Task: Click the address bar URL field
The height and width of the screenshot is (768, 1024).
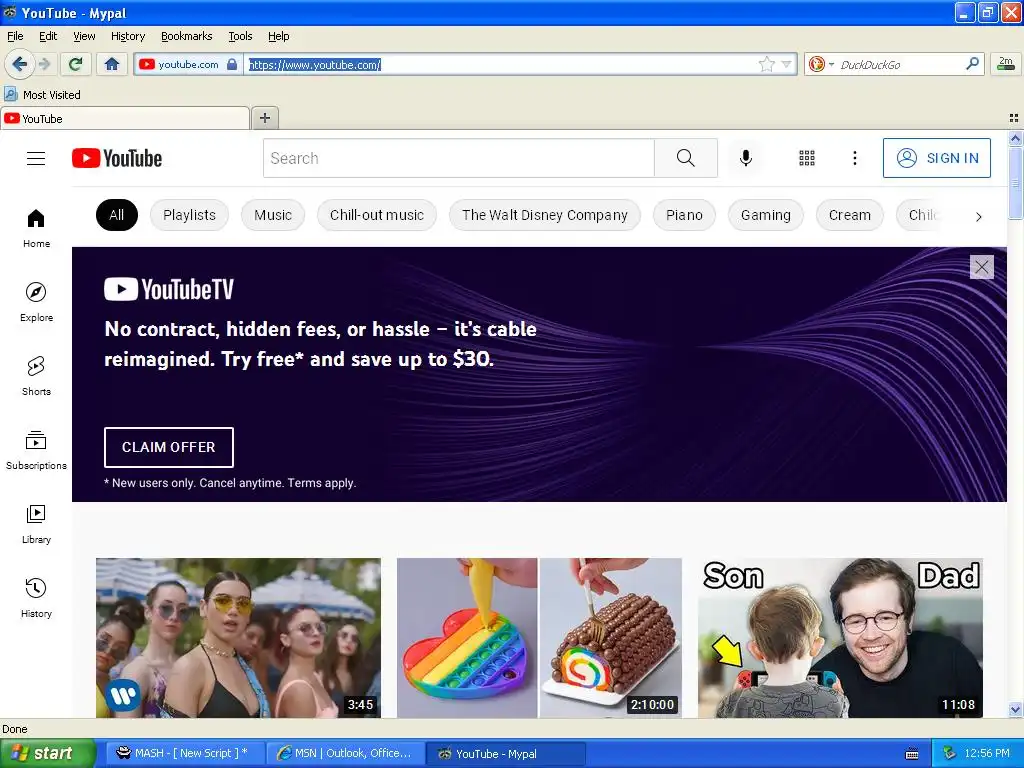Action: point(500,64)
